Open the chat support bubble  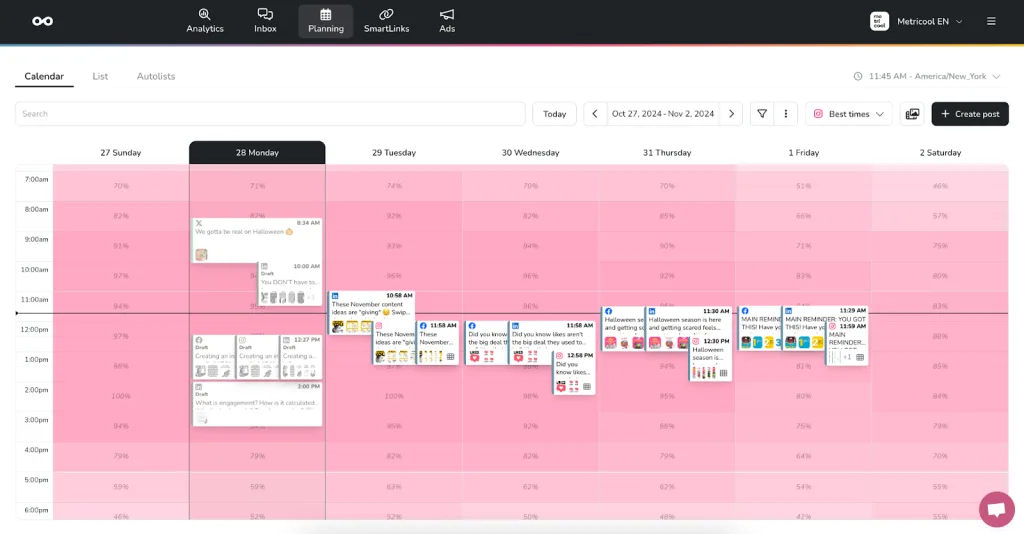(x=996, y=509)
